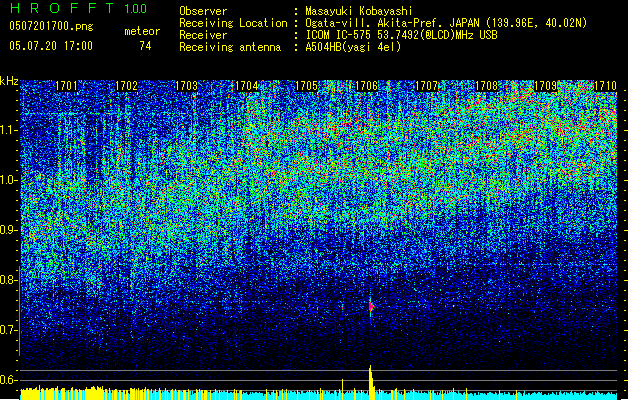
Task: Click the 1707 time marker
Action: 426,86
